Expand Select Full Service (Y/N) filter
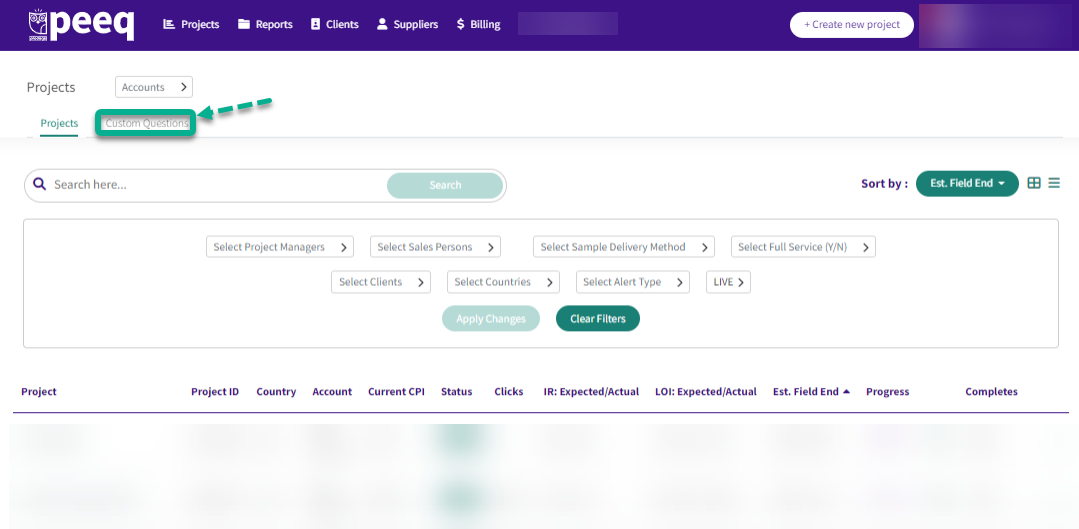Viewport: 1079px width, 529px height. click(x=803, y=247)
